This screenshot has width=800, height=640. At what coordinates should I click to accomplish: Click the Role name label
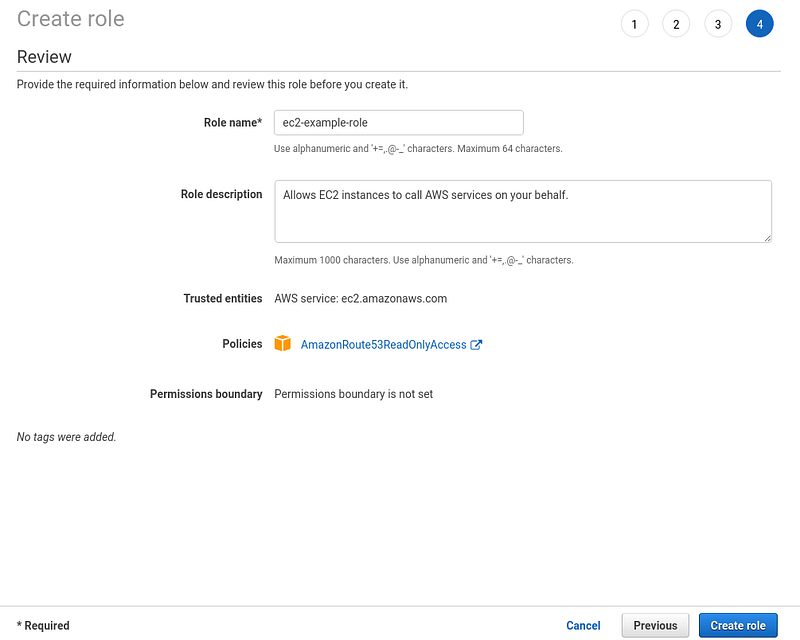point(233,122)
